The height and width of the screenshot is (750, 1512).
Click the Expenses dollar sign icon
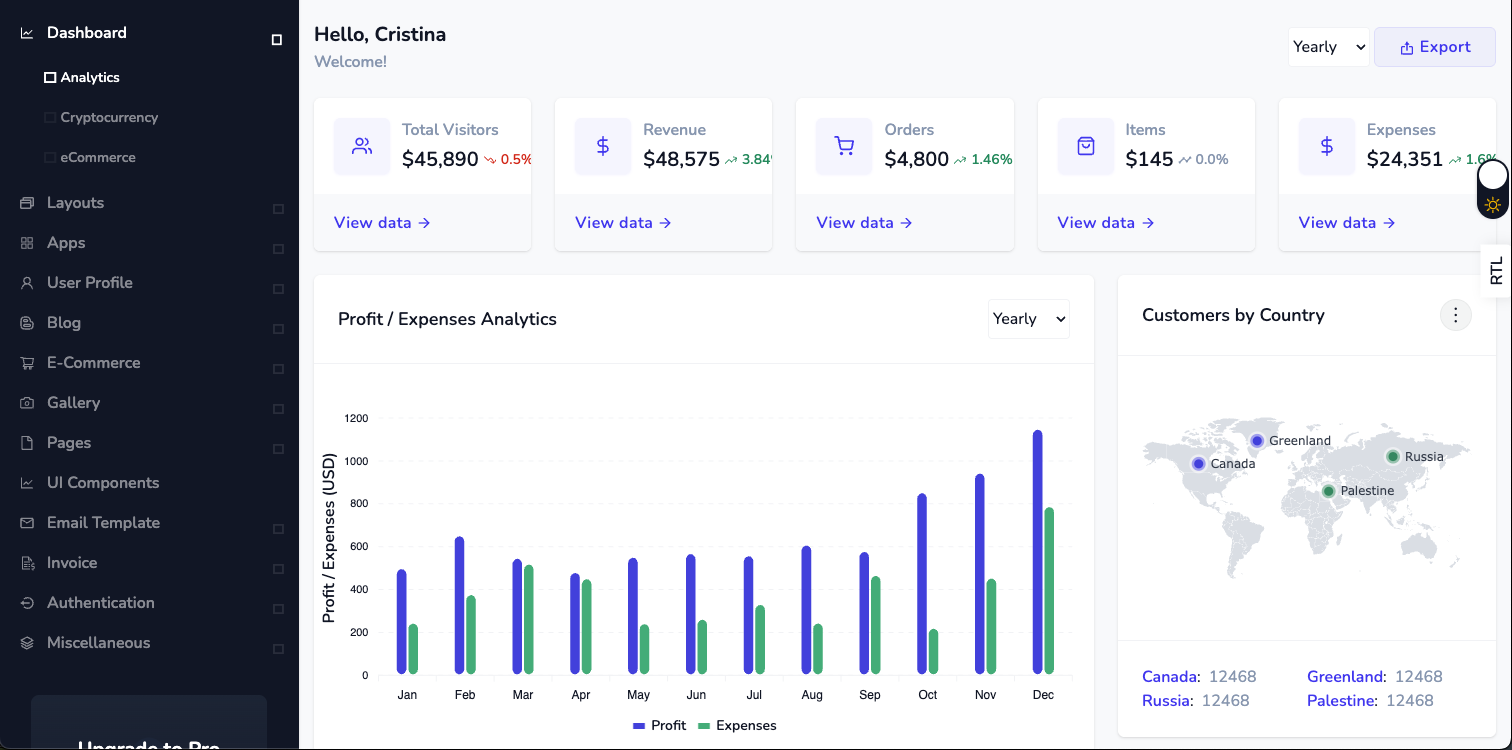coord(1327,147)
